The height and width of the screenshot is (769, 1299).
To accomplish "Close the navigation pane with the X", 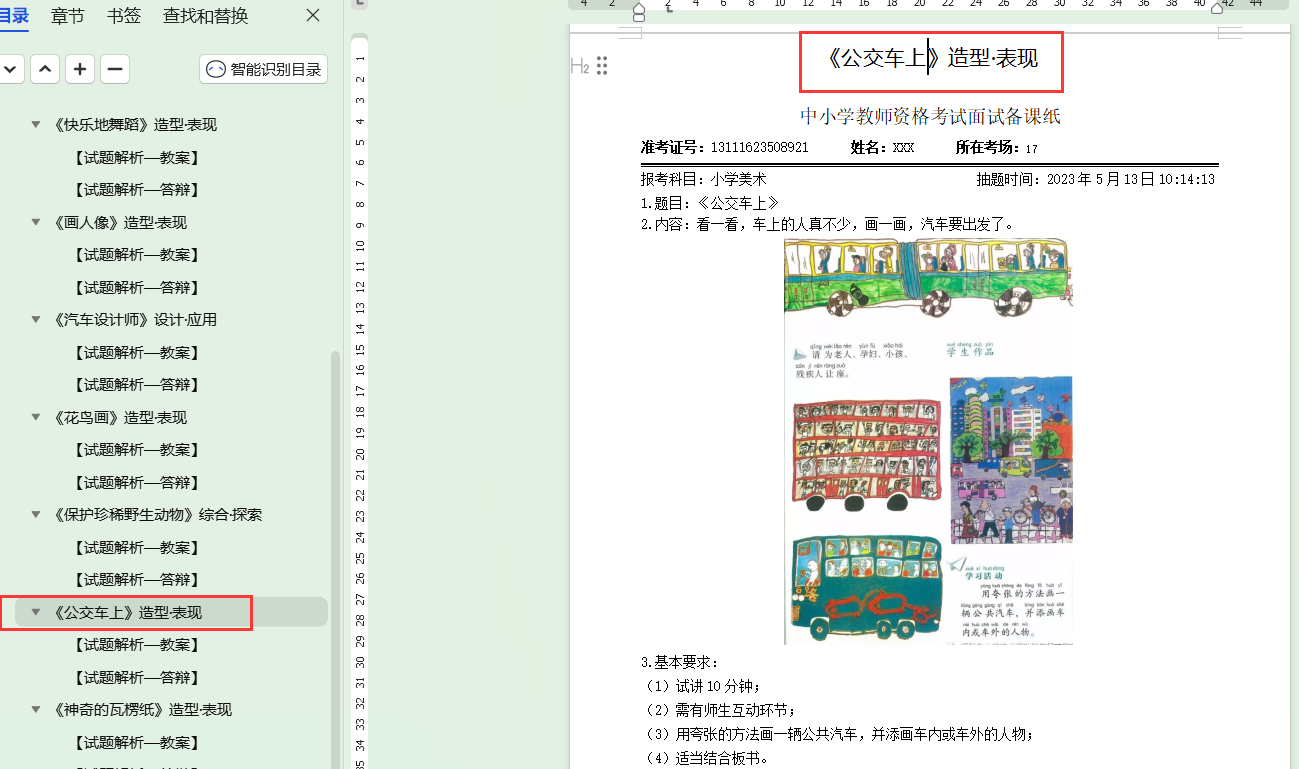I will [313, 16].
